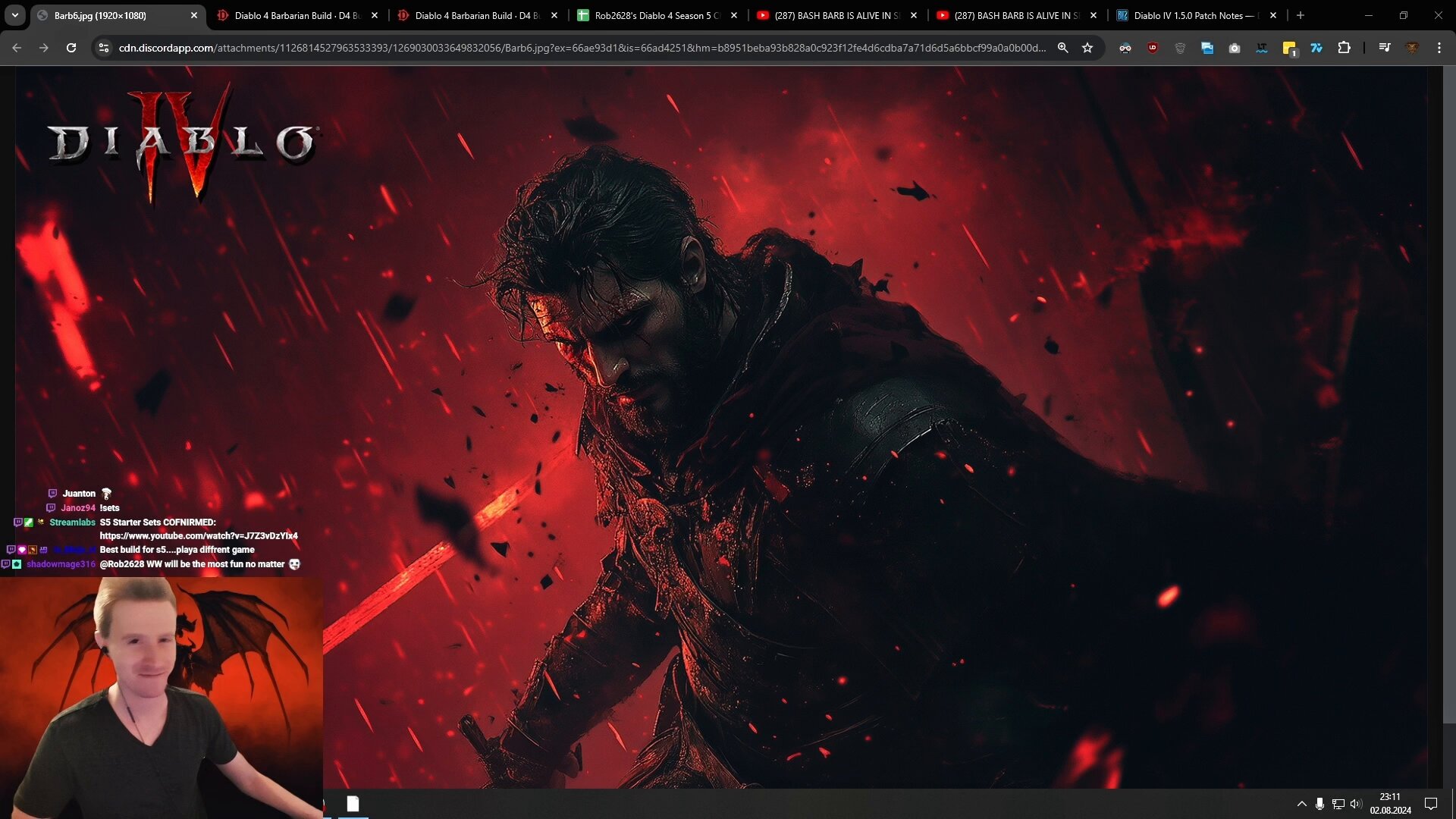Open the Extensions puzzle-piece menu
The width and height of the screenshot is (1456, 819).
click(x=1344, y=48)
